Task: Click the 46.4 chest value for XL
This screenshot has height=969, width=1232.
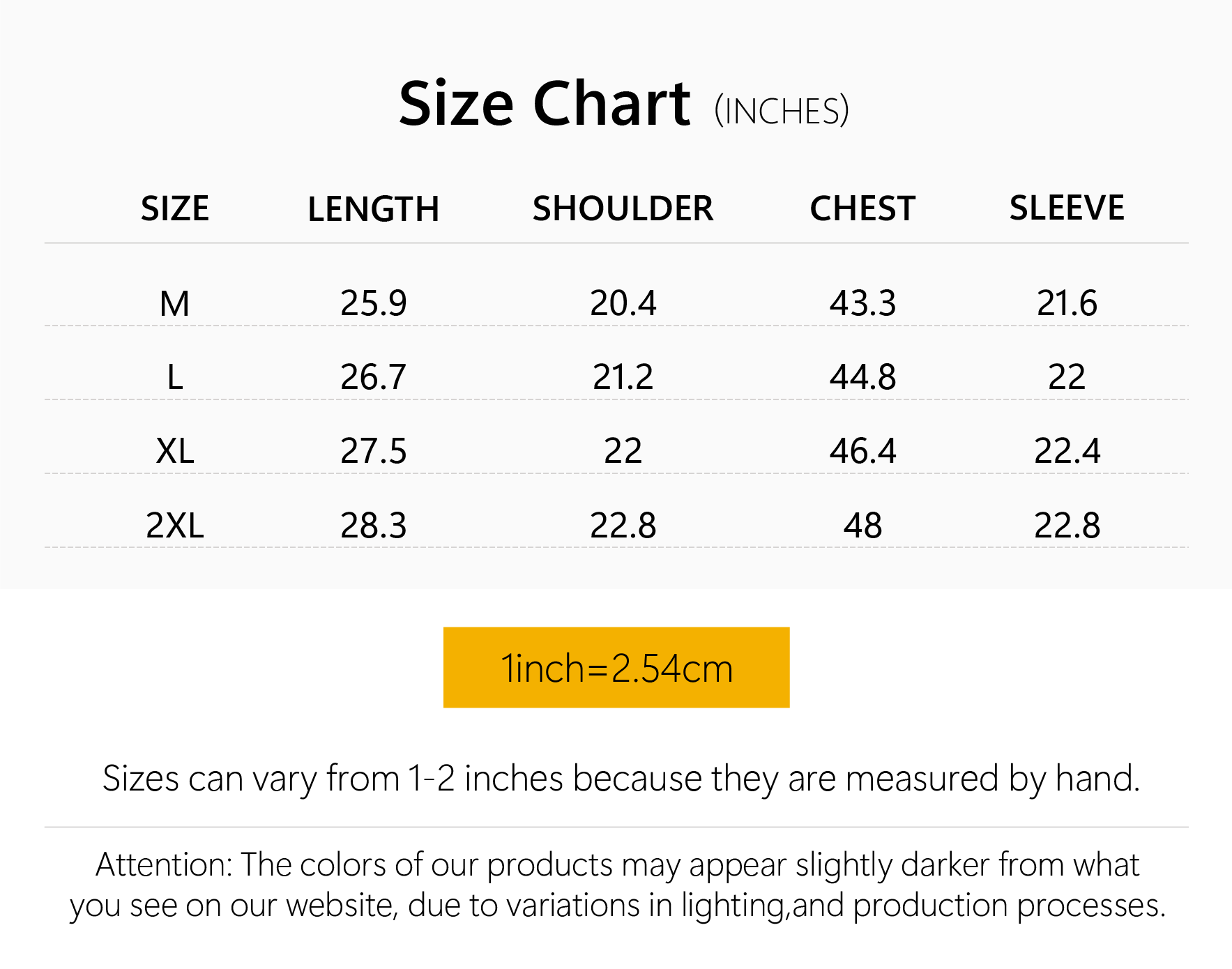Action: [x=862, y=451]
